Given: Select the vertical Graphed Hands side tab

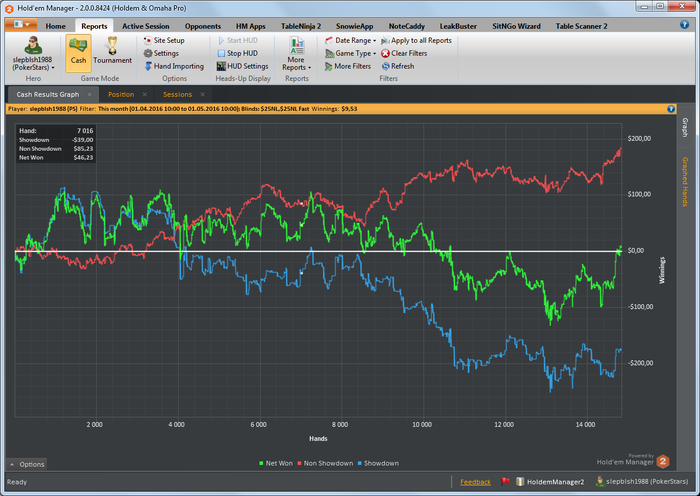Looking at the screenshot, I should [x=685, y=182].
